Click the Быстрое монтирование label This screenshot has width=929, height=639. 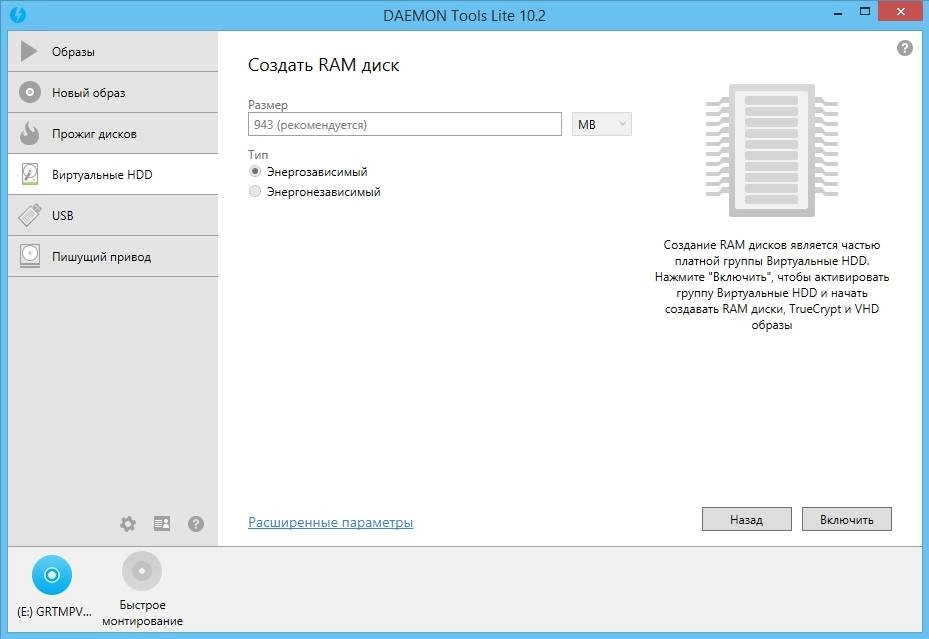pyautogui.click(x=142, y=613)
